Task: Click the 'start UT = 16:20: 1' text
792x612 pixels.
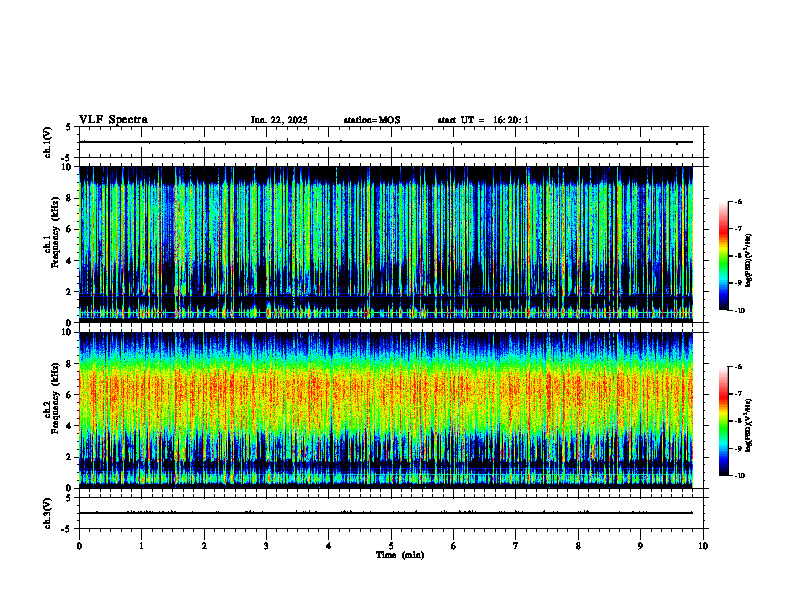Action: pos(483,120)
